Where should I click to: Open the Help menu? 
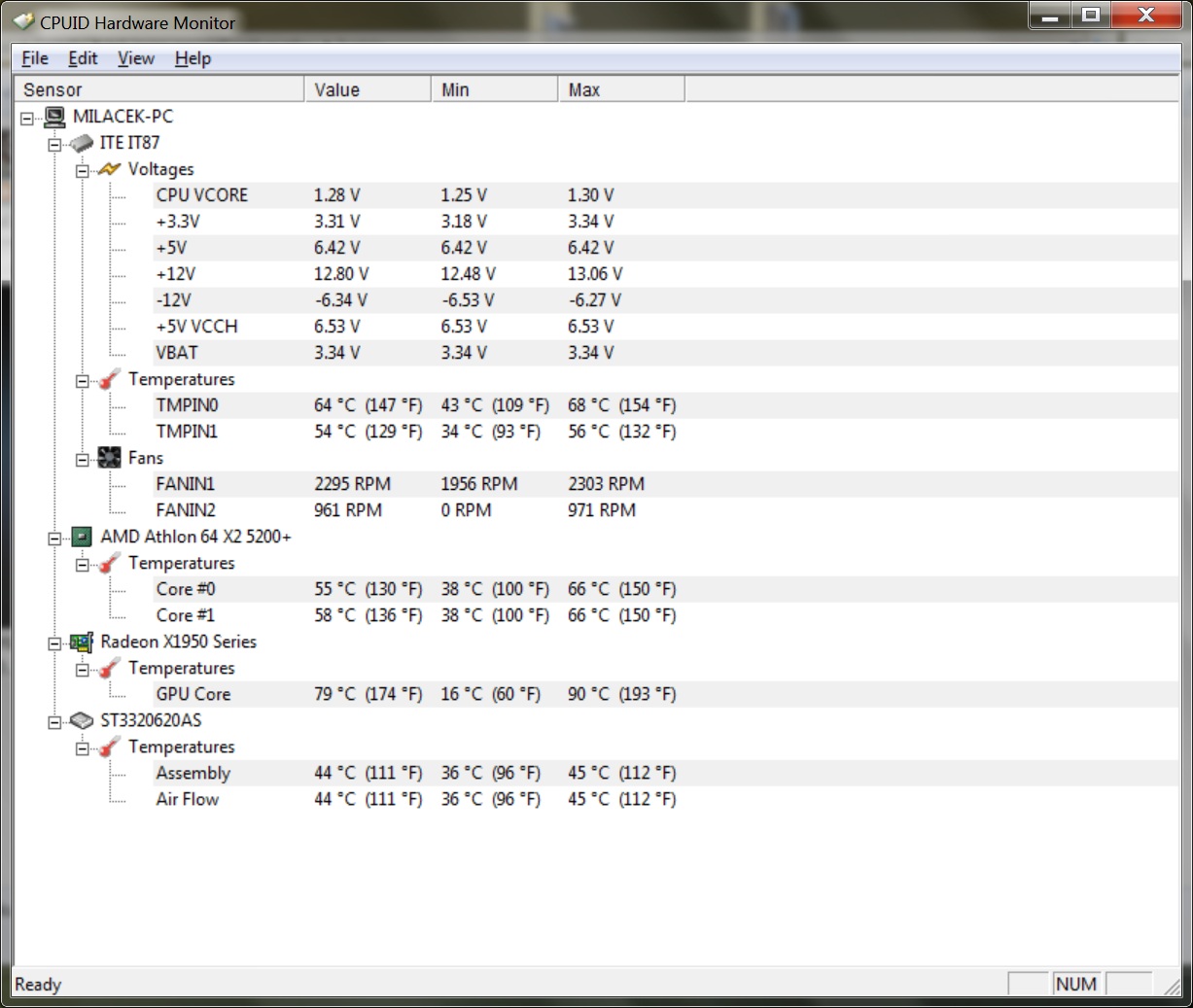[x=193, y=58]
